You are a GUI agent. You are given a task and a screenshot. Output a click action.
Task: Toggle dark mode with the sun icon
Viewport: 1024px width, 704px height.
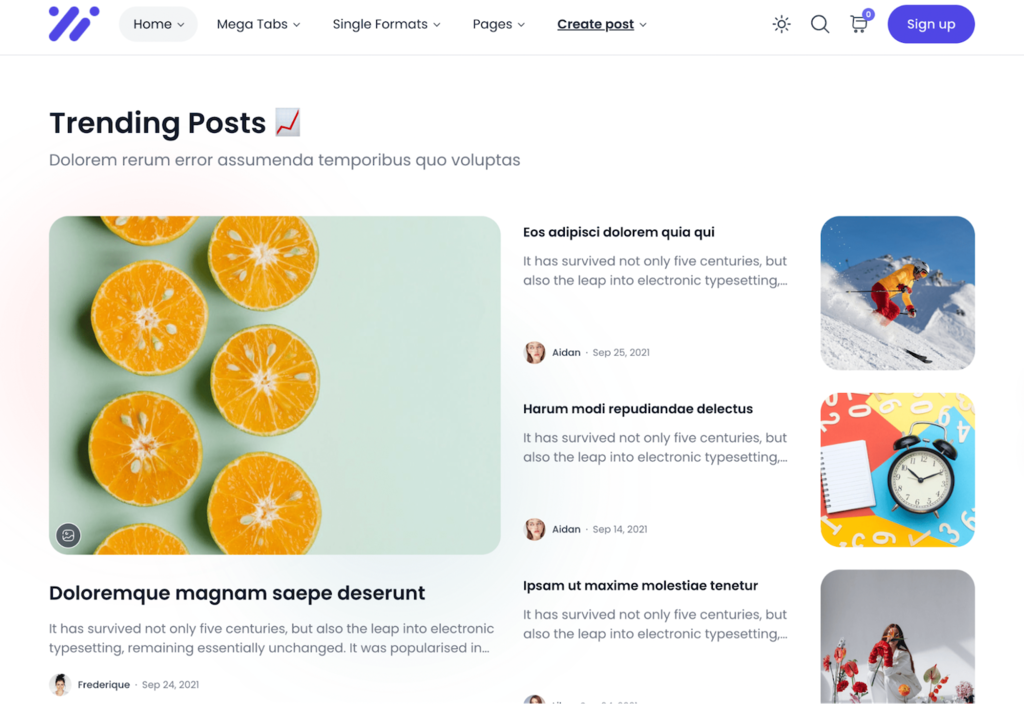[x=781, y=24]
